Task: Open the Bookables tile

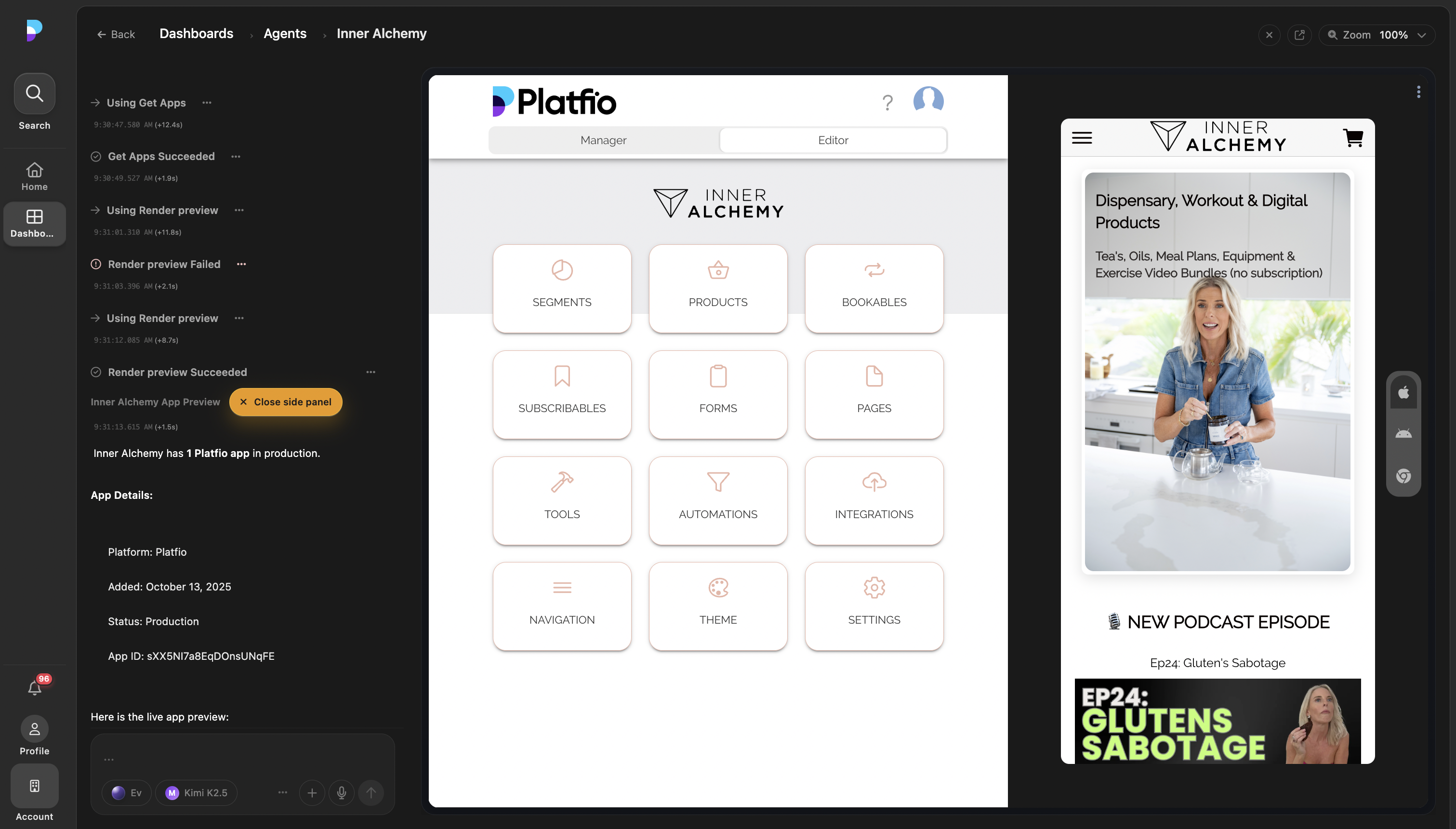Action: pyautogui.click(x=874, y=288)
